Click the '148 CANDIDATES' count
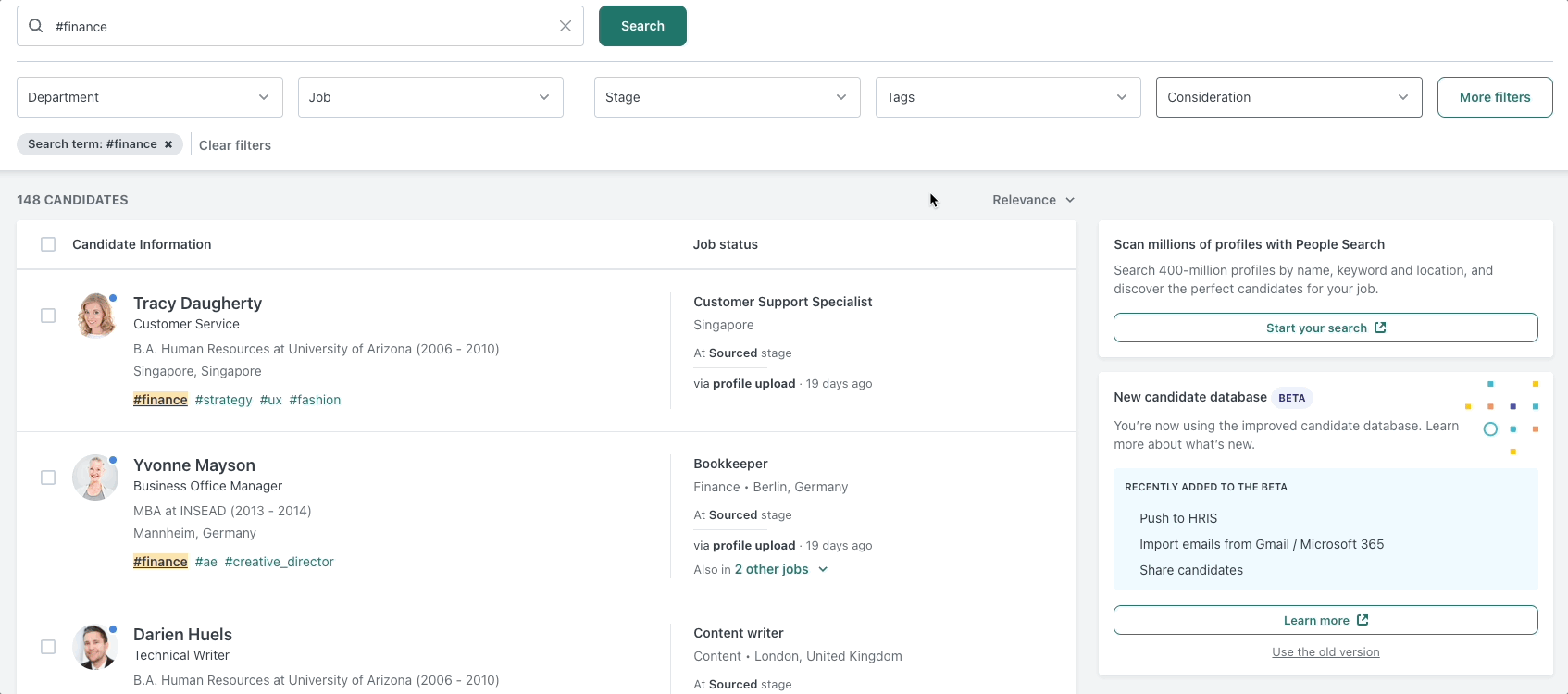The image size is (1568, 694). pyautogui.click(x=72, y=200)
